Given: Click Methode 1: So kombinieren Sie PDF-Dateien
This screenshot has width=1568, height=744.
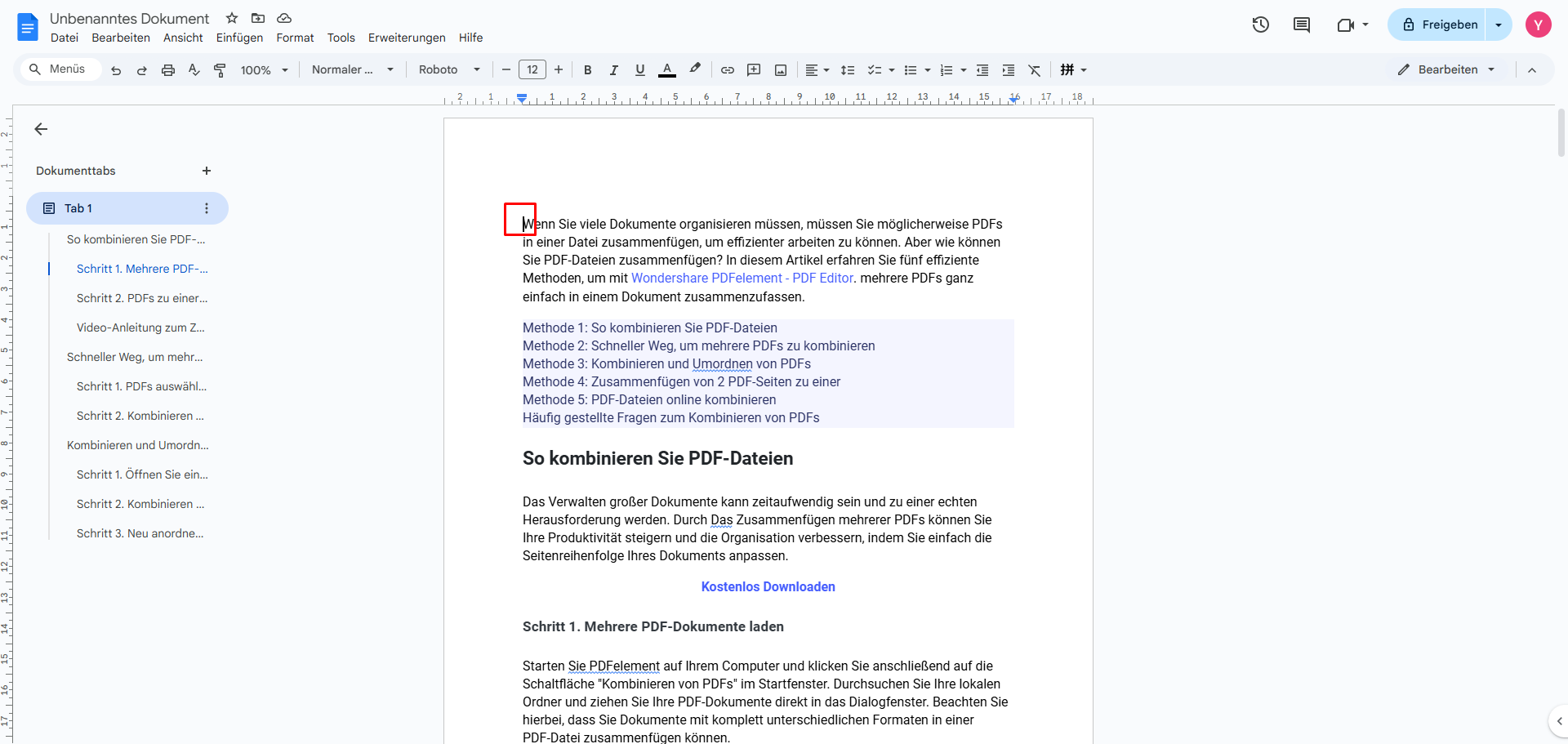Looking at the screenshot, I should [650, 328].
